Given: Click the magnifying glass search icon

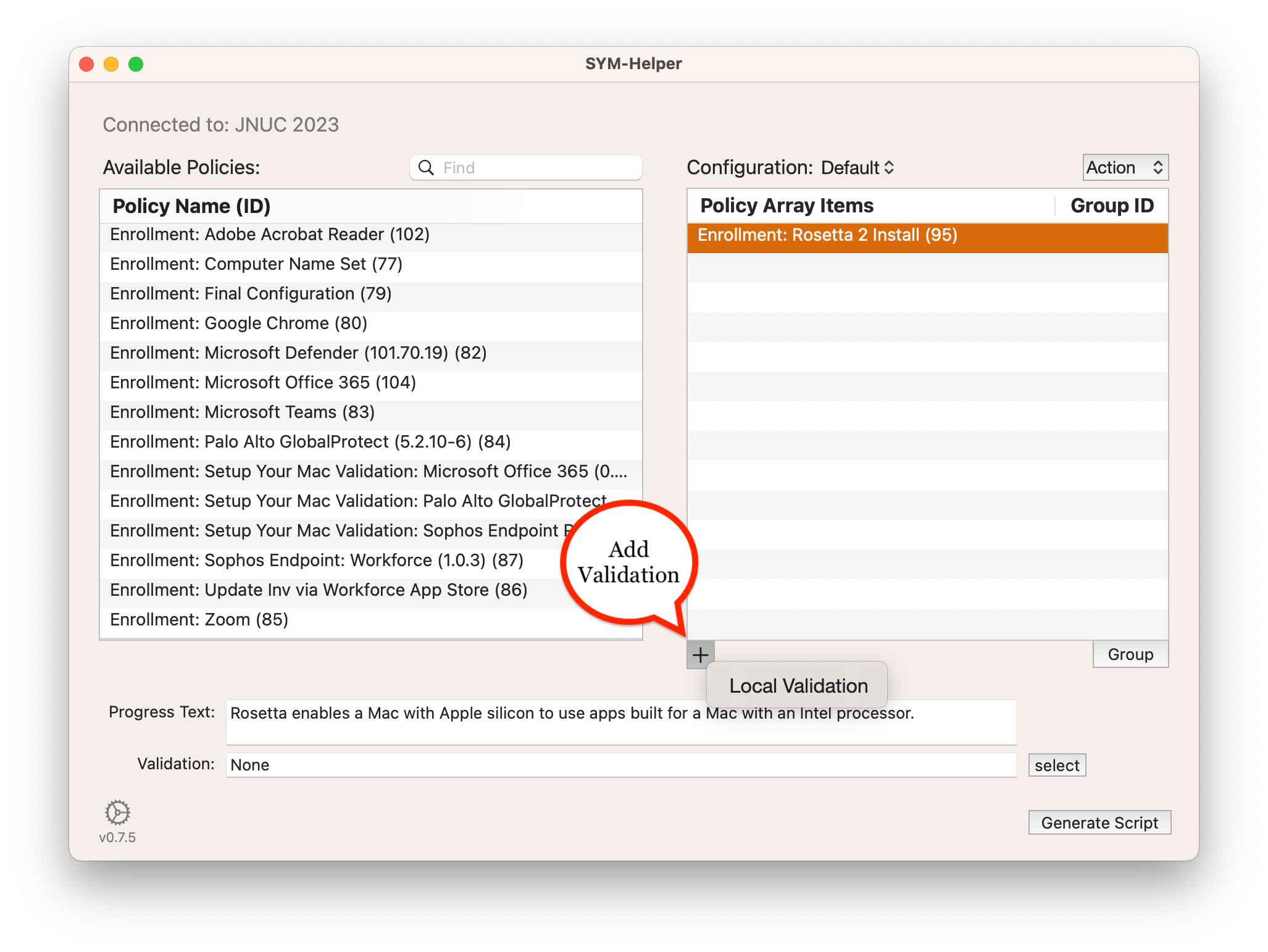Looking at the screenshot, I should 426,168.
